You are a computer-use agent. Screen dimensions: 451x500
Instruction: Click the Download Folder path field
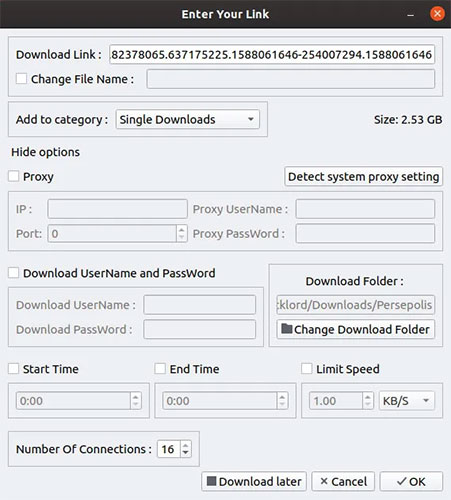click(355, 305)
